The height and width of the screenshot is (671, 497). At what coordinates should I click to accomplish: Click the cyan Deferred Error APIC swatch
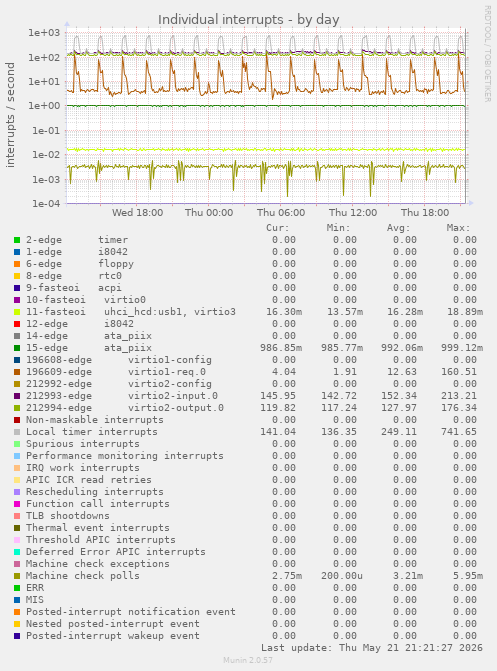pyautogui.click(x=17, y=552)
